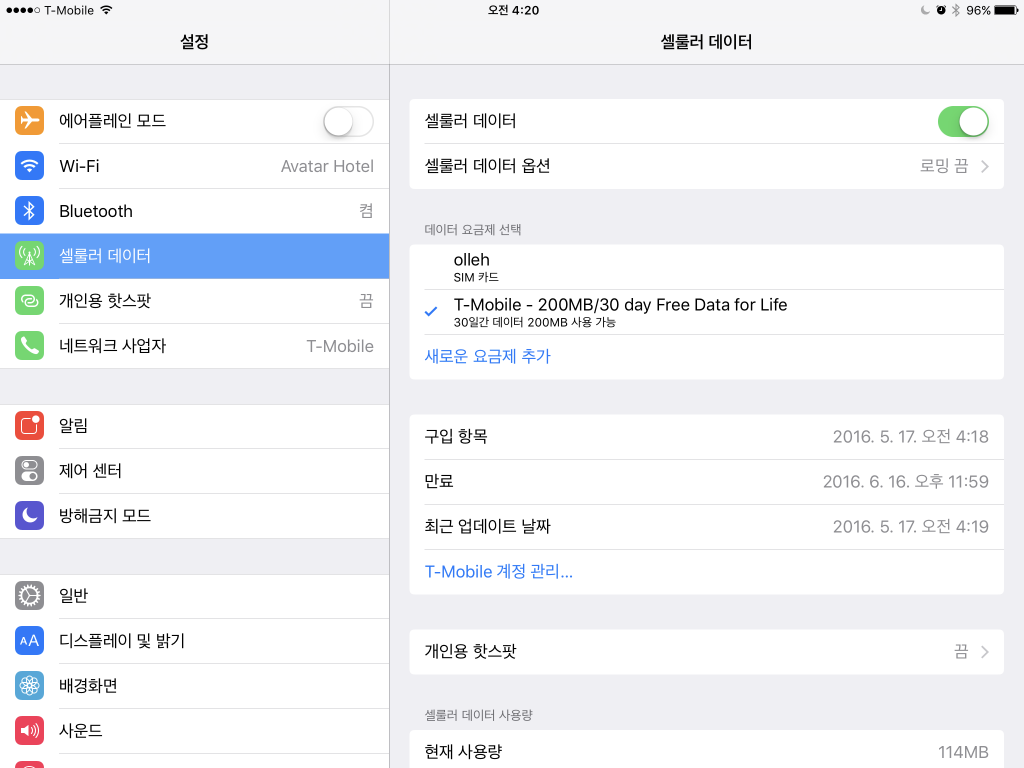Tap 새로운 요금제 추가 link
The image size is (1024, 768).
(487, 357)
